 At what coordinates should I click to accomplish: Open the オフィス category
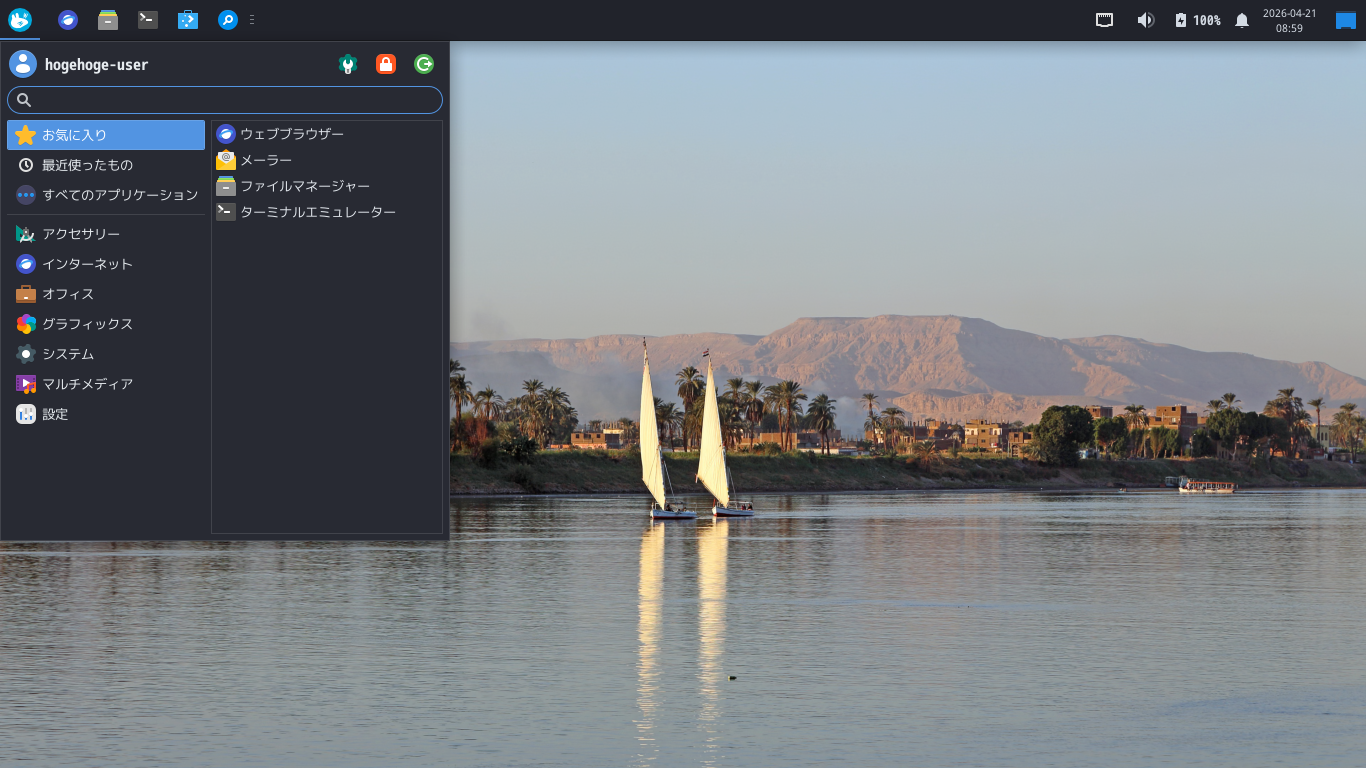106,294
